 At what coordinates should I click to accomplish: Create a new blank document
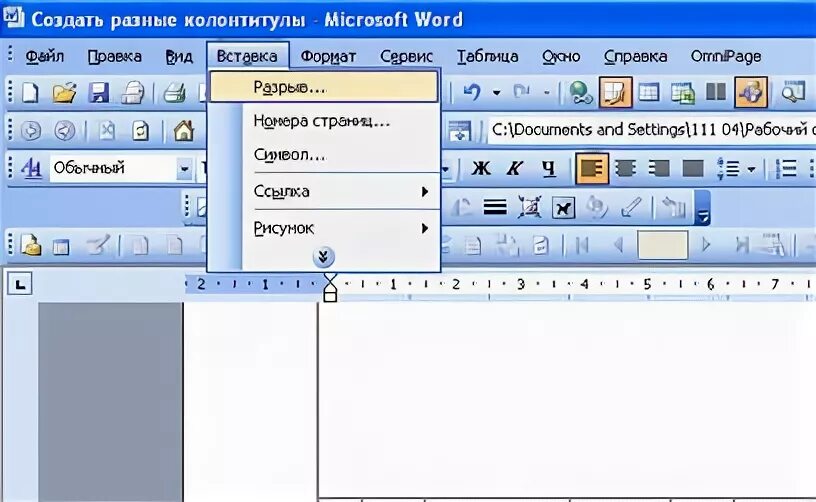(31, 93)
